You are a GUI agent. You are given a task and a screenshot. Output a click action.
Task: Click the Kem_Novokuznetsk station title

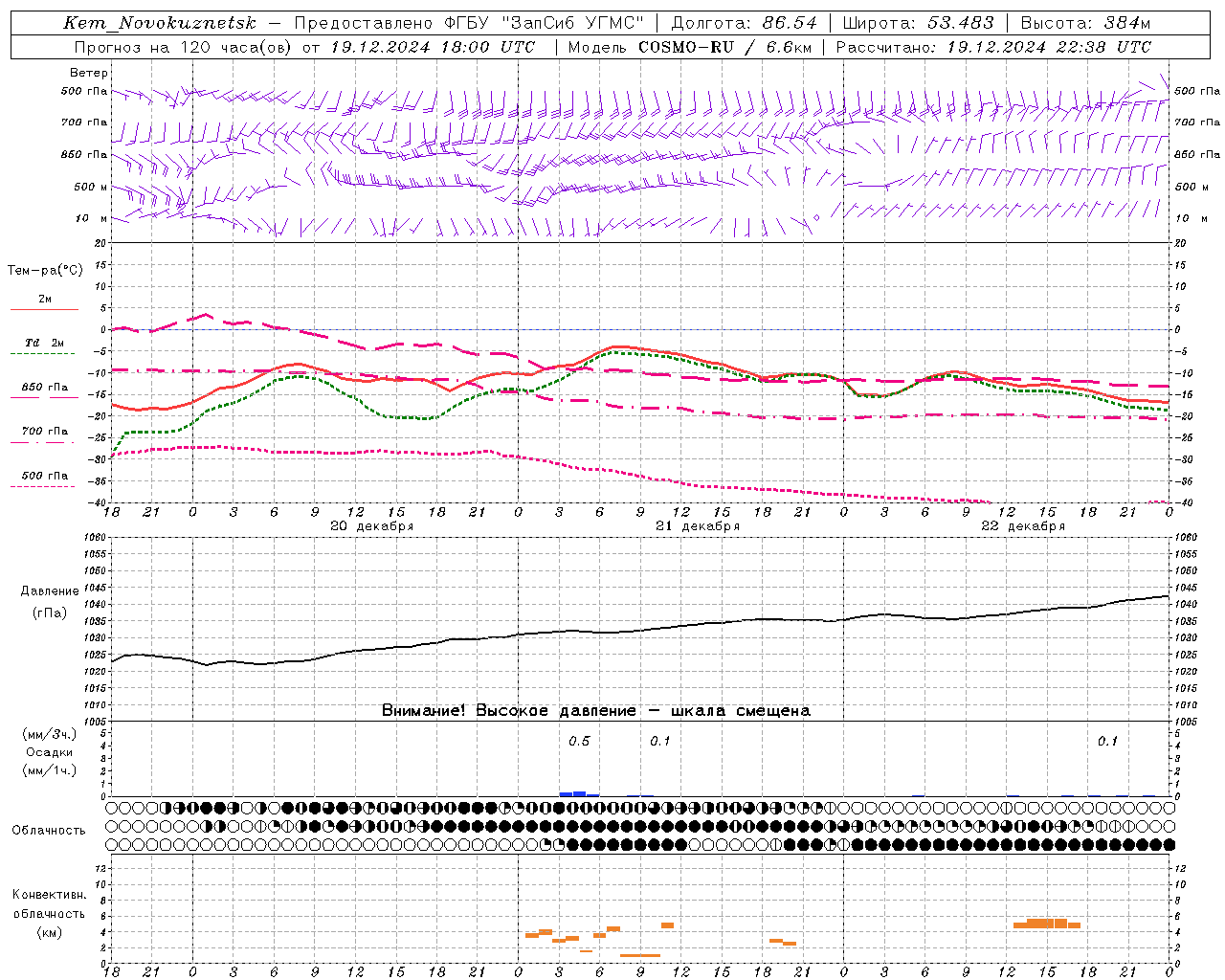point(160,23)
